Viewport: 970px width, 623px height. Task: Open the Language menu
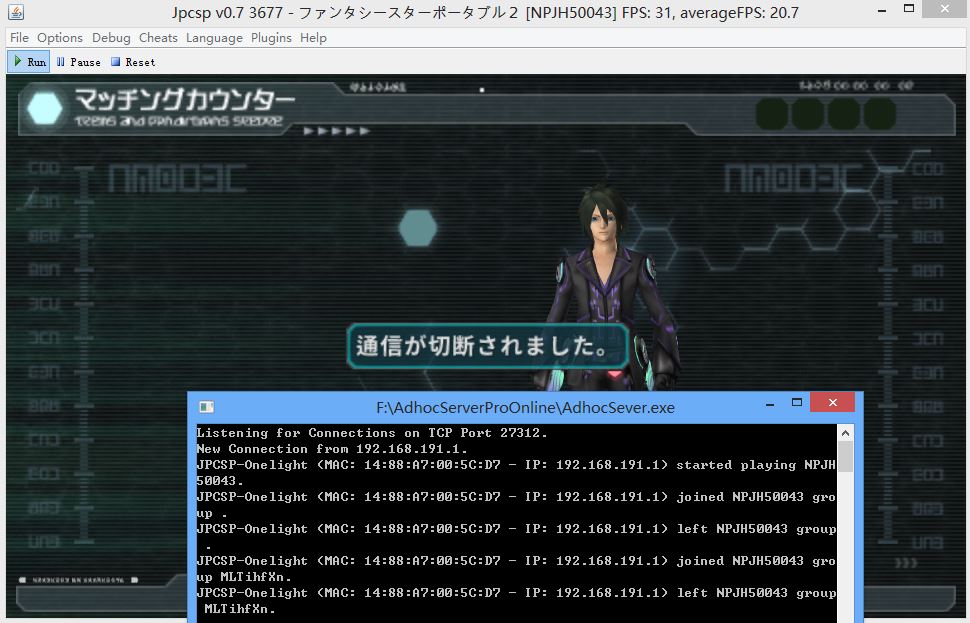[214, 38]
